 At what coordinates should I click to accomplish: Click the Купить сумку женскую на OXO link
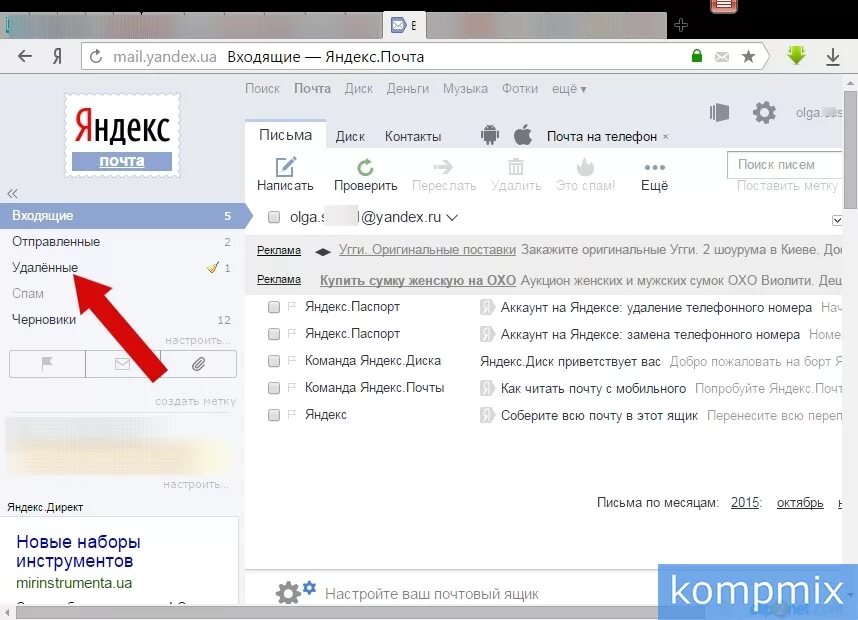(x=418, y=280)
